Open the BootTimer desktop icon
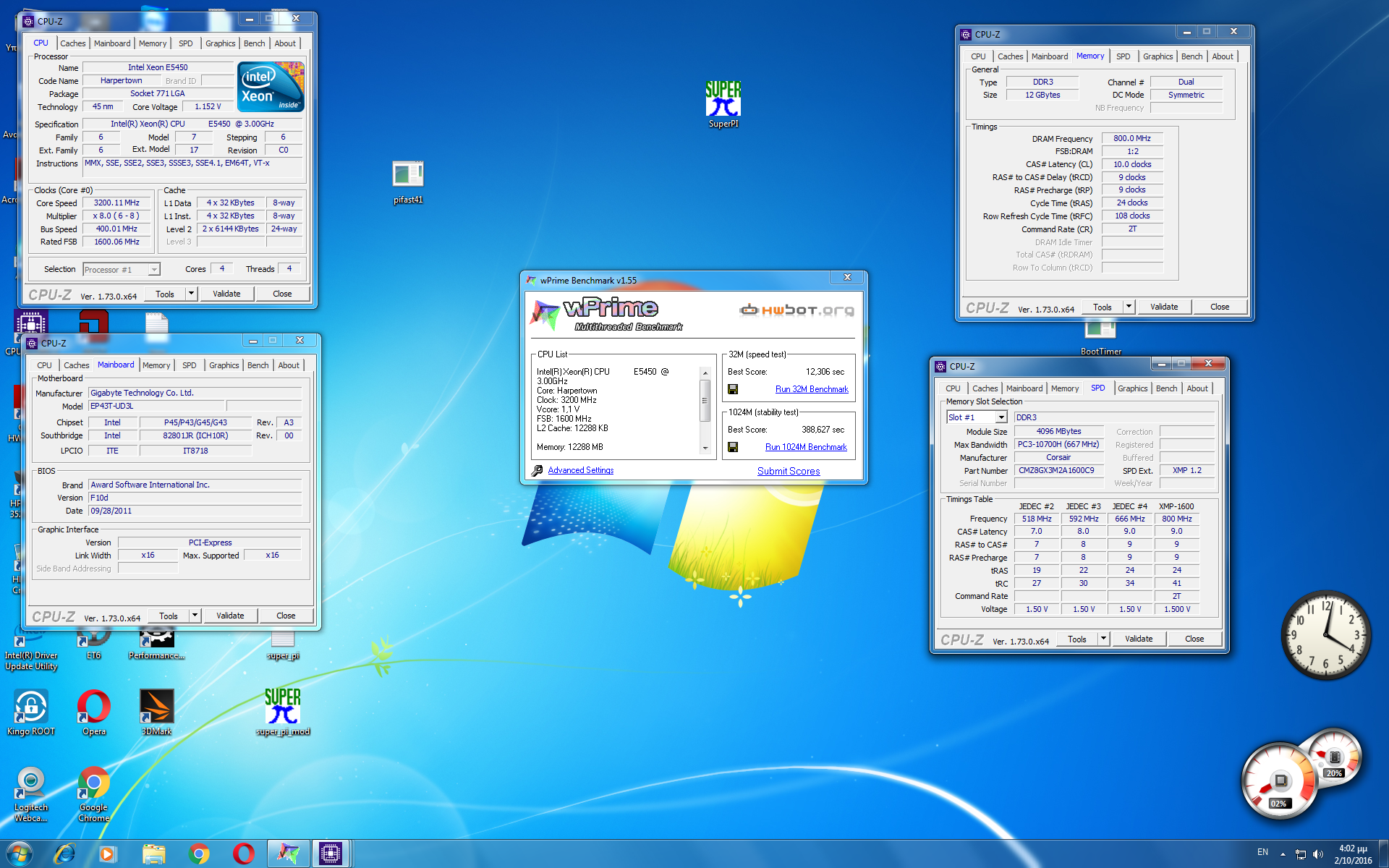The image size is (1389, 868). (x=1100, y=338)
